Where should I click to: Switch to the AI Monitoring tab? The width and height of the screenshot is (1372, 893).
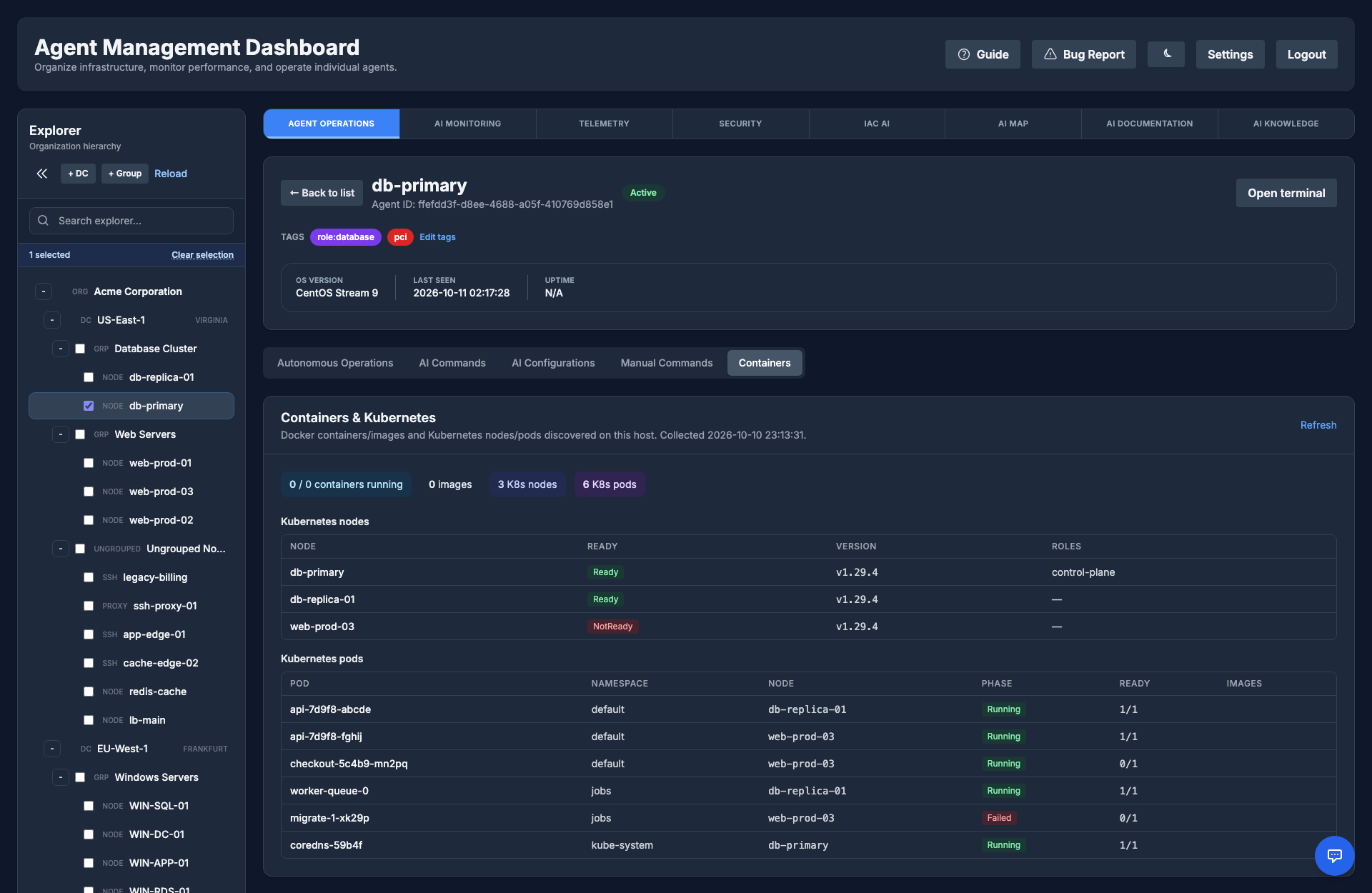click(467, 124)
